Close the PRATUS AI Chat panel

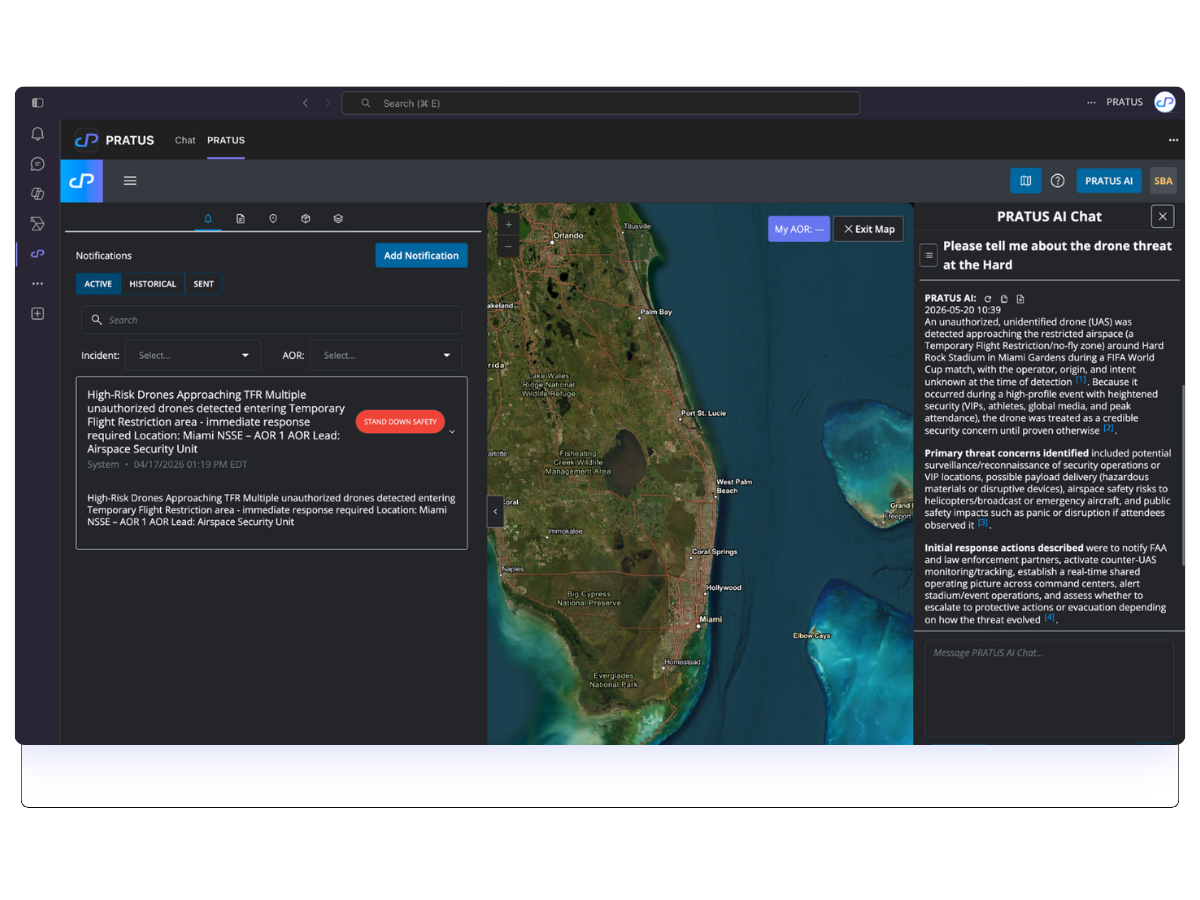[x=1162, y=216]
